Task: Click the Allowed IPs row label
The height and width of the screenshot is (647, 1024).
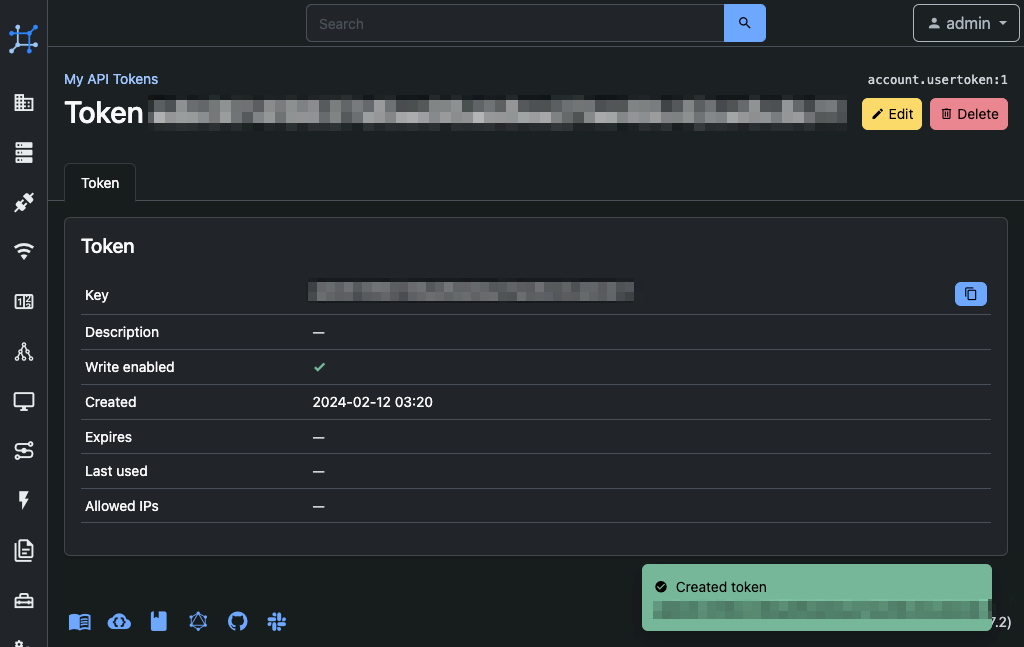Action: coord(121,506)
